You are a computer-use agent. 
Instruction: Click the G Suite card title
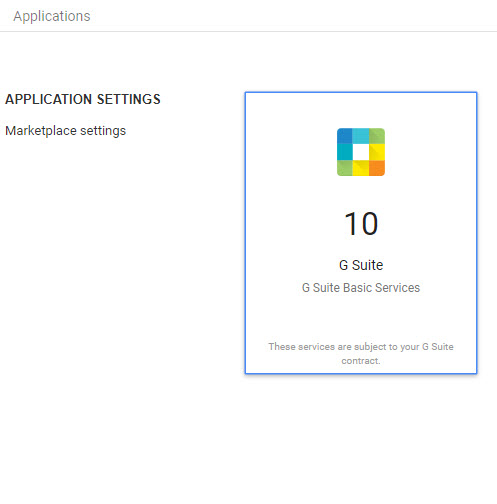point(361,265)
